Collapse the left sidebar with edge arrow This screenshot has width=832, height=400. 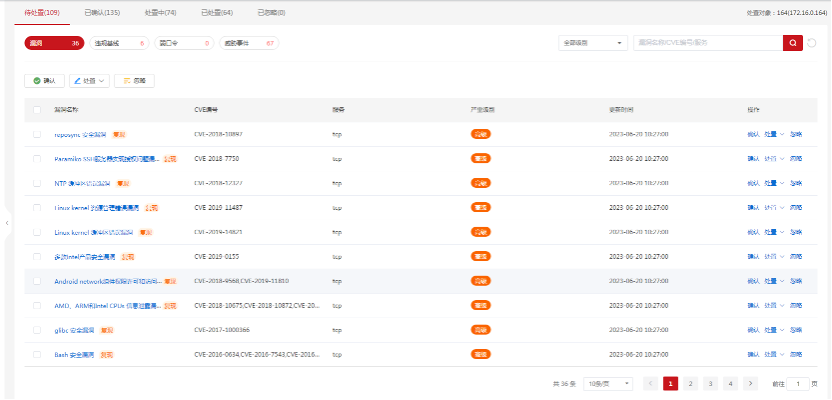[x=7, y=223]
